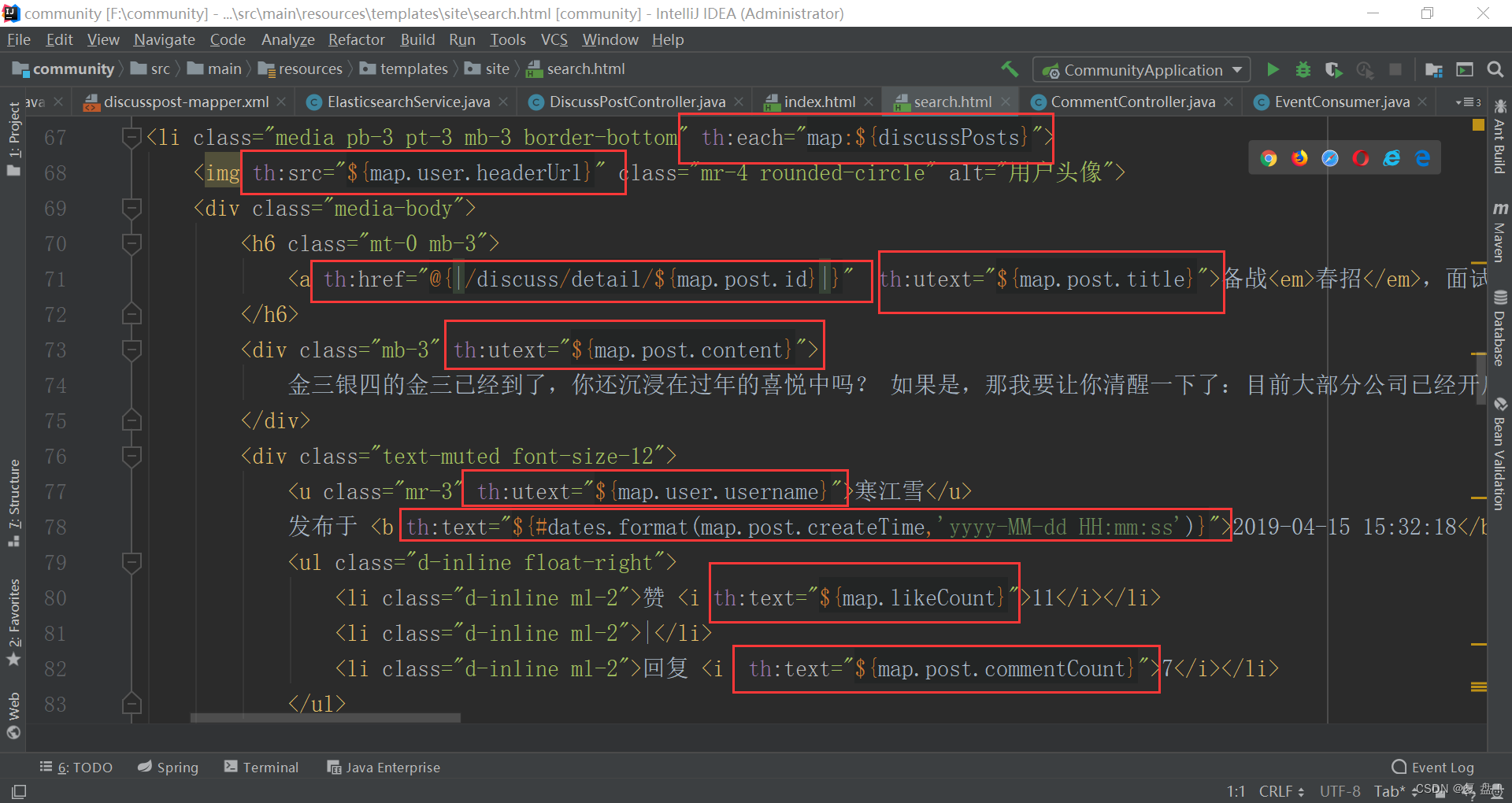The width and height of the screenshot is (1512, 803).
Task: Open the Event Log
Action: tap(1433, 768)
